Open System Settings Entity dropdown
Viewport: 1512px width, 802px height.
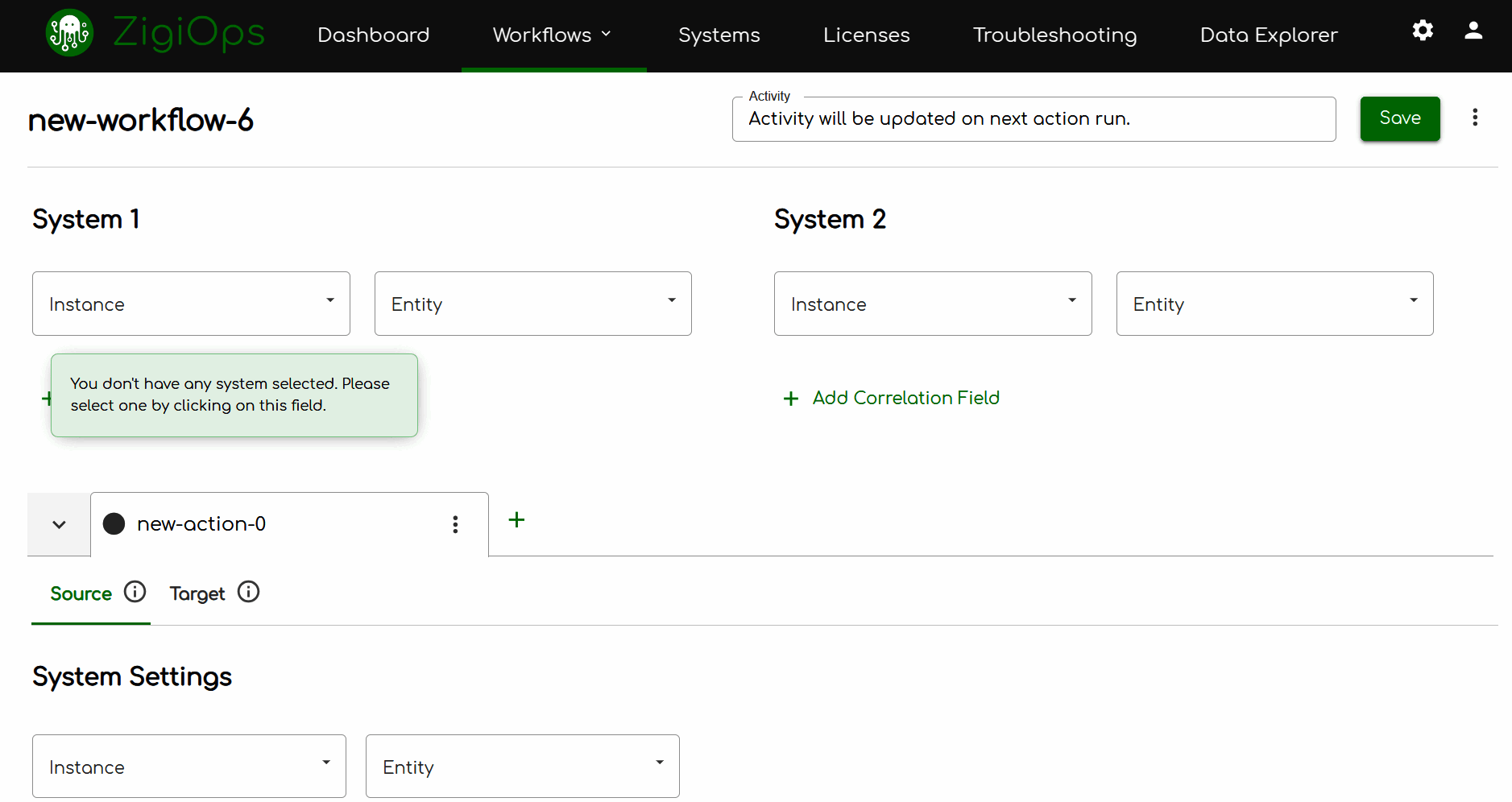[x=522, y=767]
